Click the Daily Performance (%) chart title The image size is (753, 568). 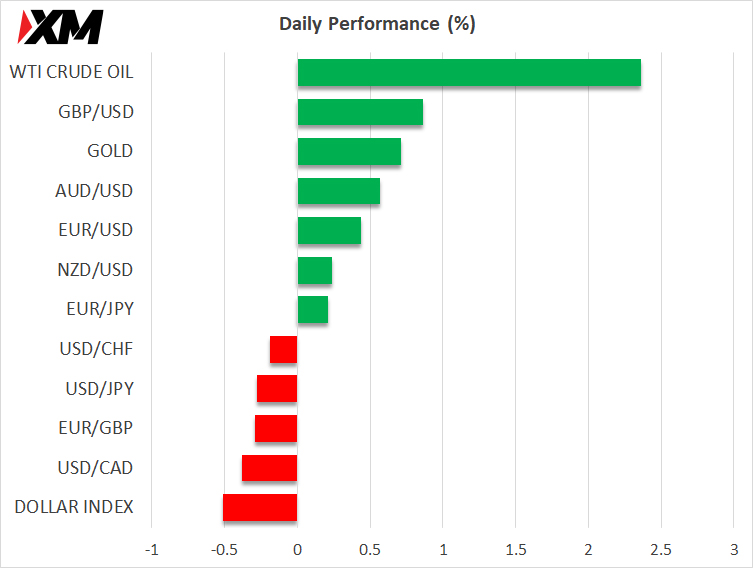tap(377, 24)
